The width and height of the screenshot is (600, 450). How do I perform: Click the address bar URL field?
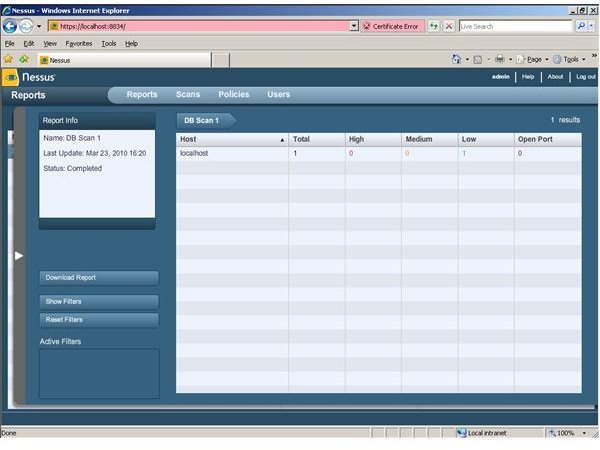[x=199, y=26]
